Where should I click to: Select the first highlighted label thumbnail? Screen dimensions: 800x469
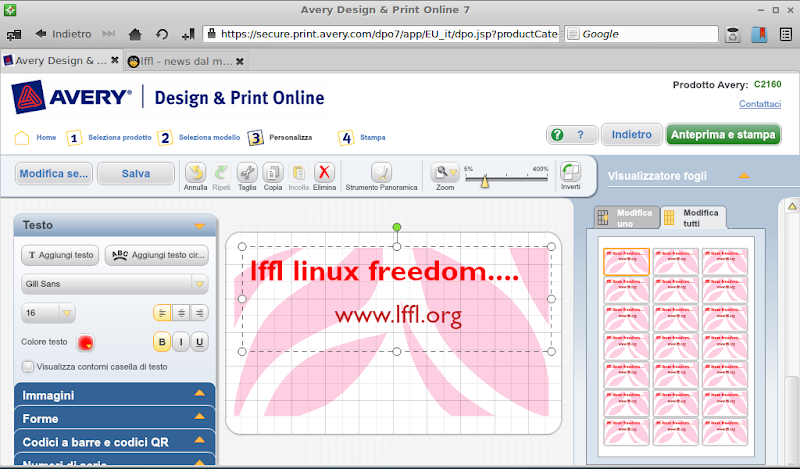pos(627,262)
